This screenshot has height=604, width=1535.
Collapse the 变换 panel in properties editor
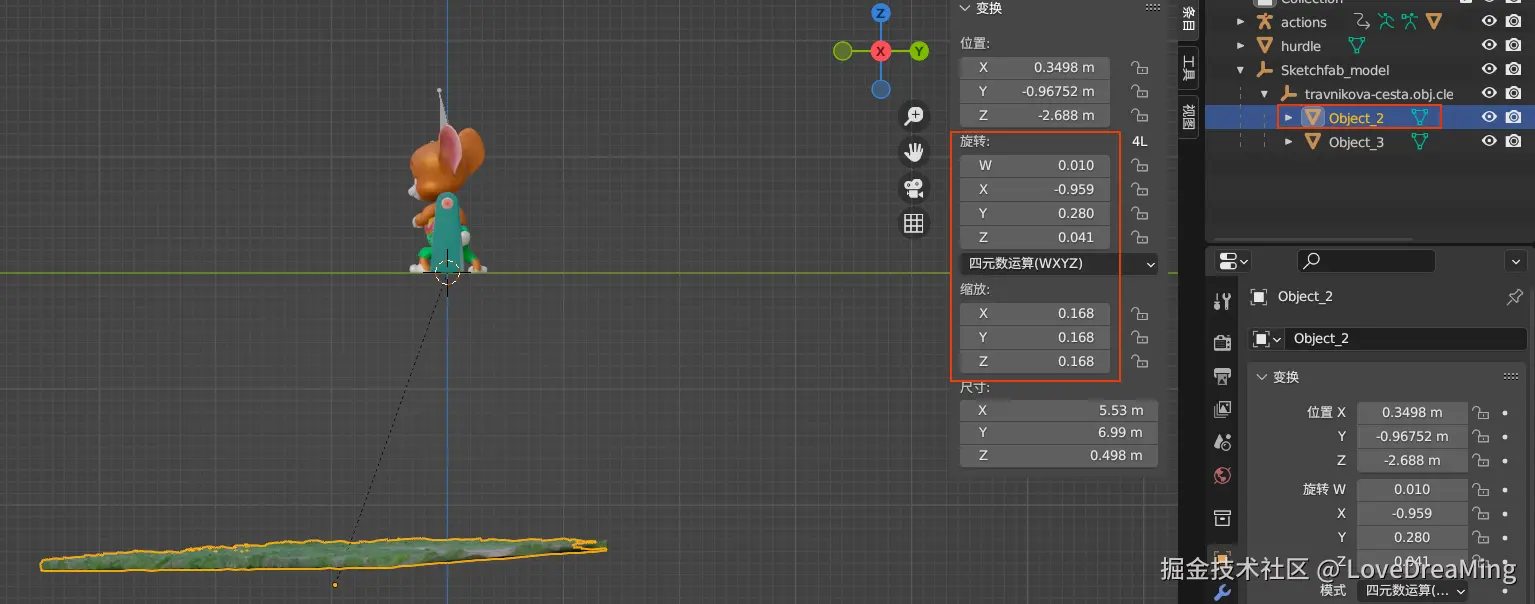coord(1285,377)
